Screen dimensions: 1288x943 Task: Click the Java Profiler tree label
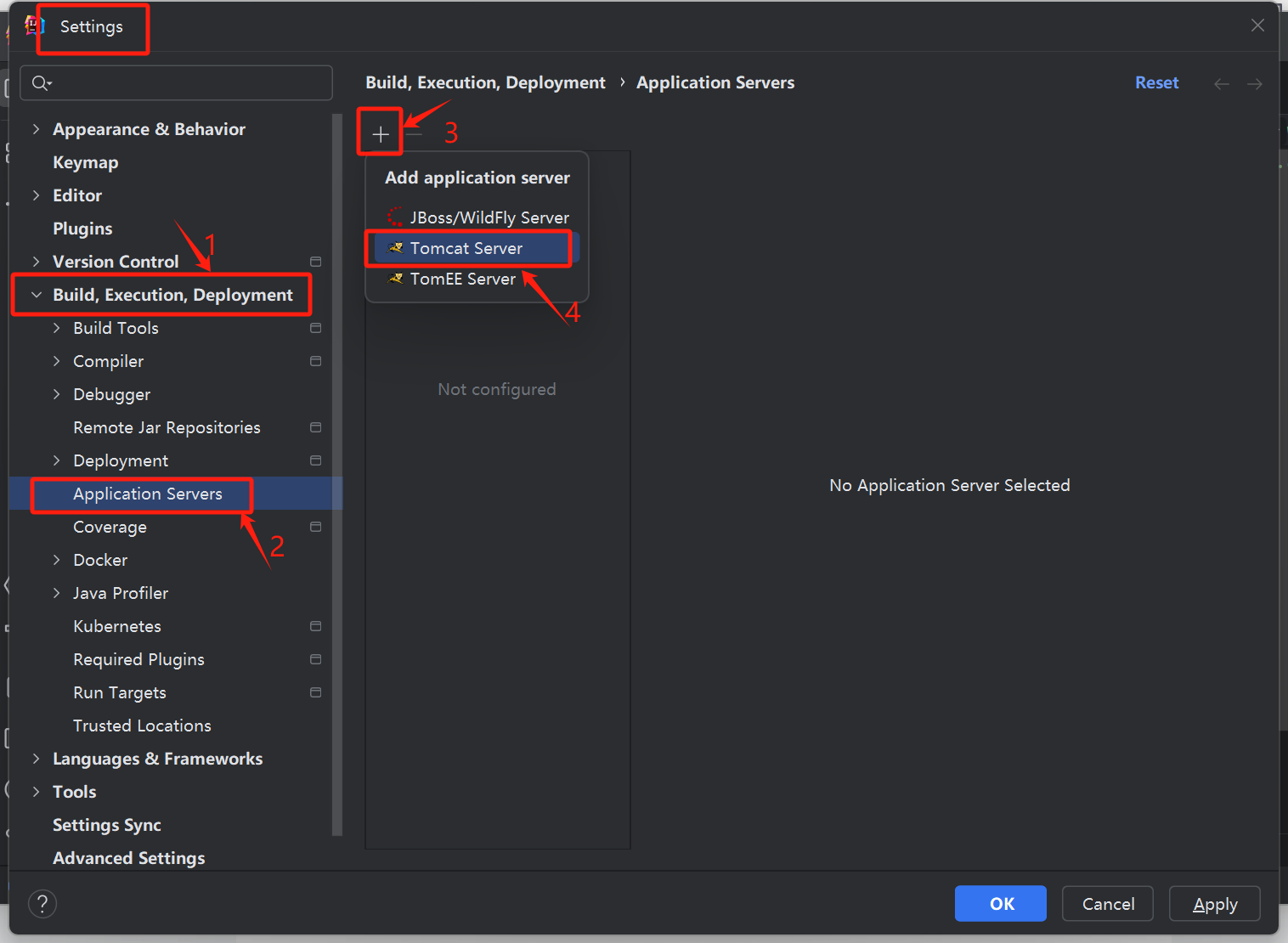click(x=121, y=593)
